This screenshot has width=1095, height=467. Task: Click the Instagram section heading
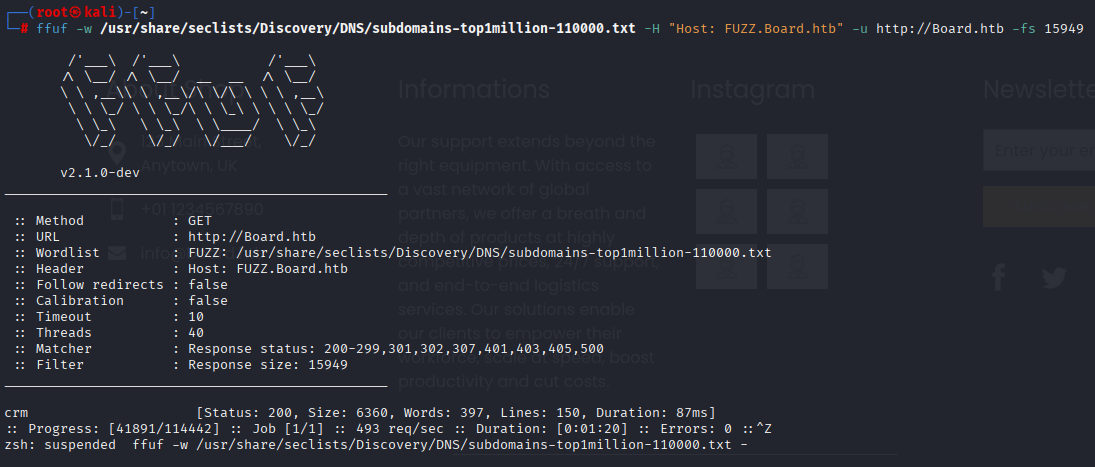coord(752,90)
